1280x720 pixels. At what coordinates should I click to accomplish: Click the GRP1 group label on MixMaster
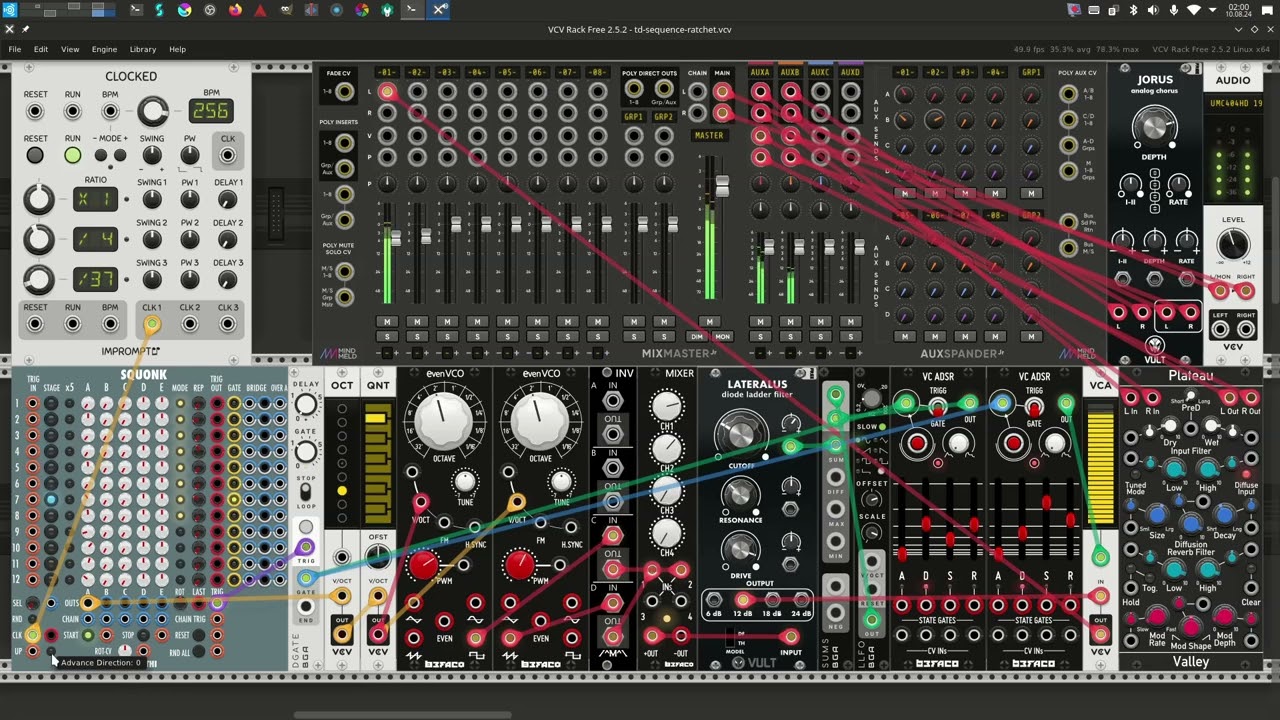click(x=633, y=117)
